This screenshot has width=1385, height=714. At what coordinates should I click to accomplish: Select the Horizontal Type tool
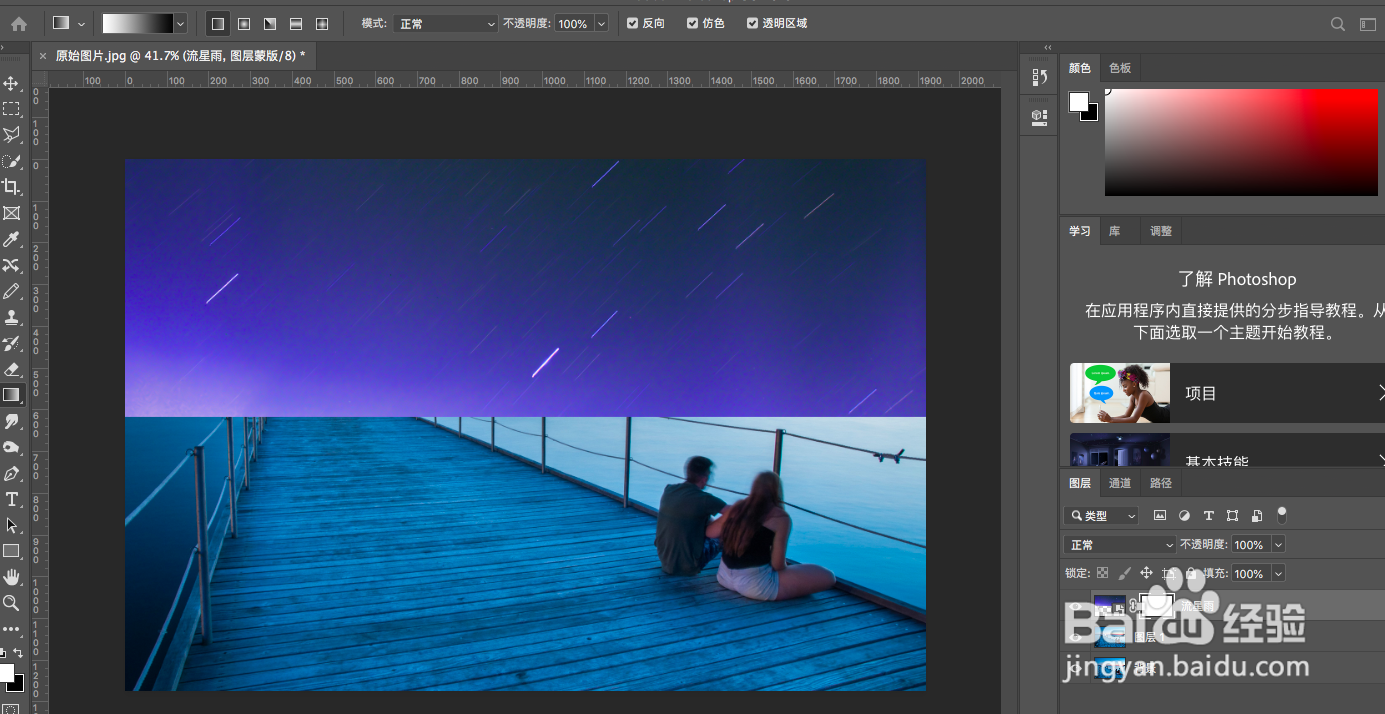click(x=12, y=499)
